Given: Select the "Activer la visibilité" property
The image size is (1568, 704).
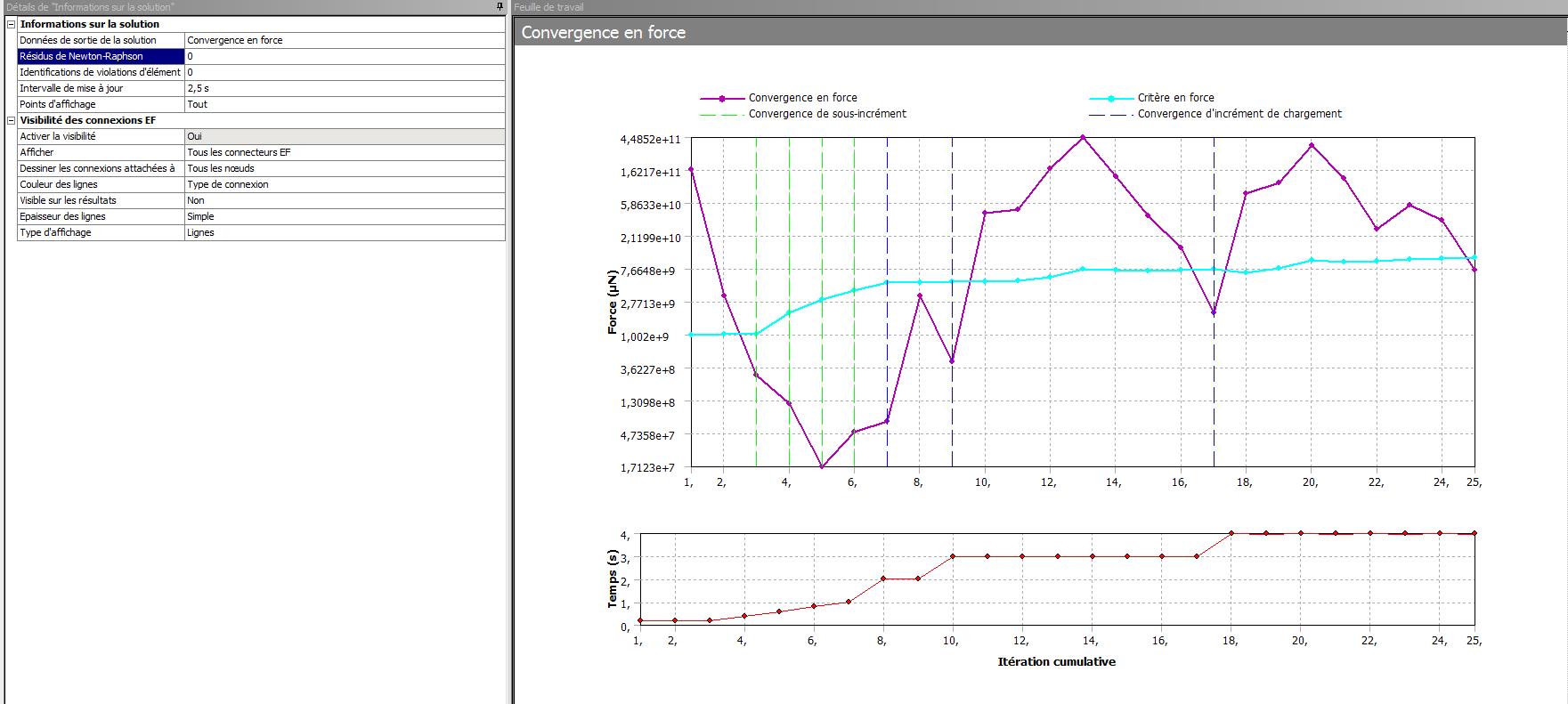Looking at the screenshot, I should pos(101,136).
